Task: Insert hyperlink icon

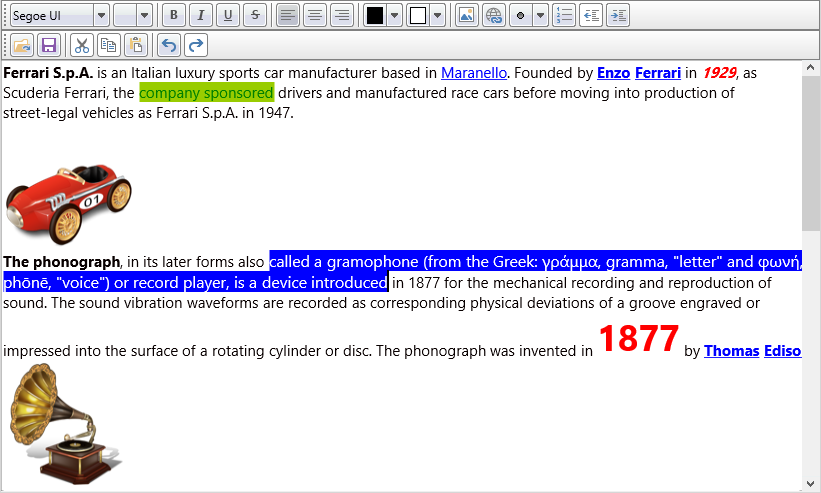Action: 494,15
